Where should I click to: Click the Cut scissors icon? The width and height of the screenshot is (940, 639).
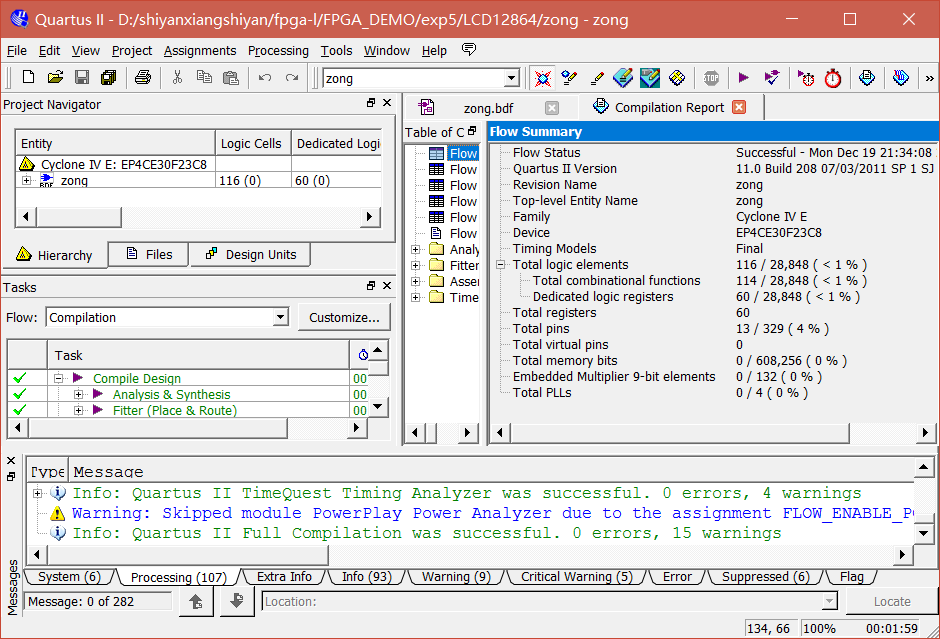click(x=177, y=77)
